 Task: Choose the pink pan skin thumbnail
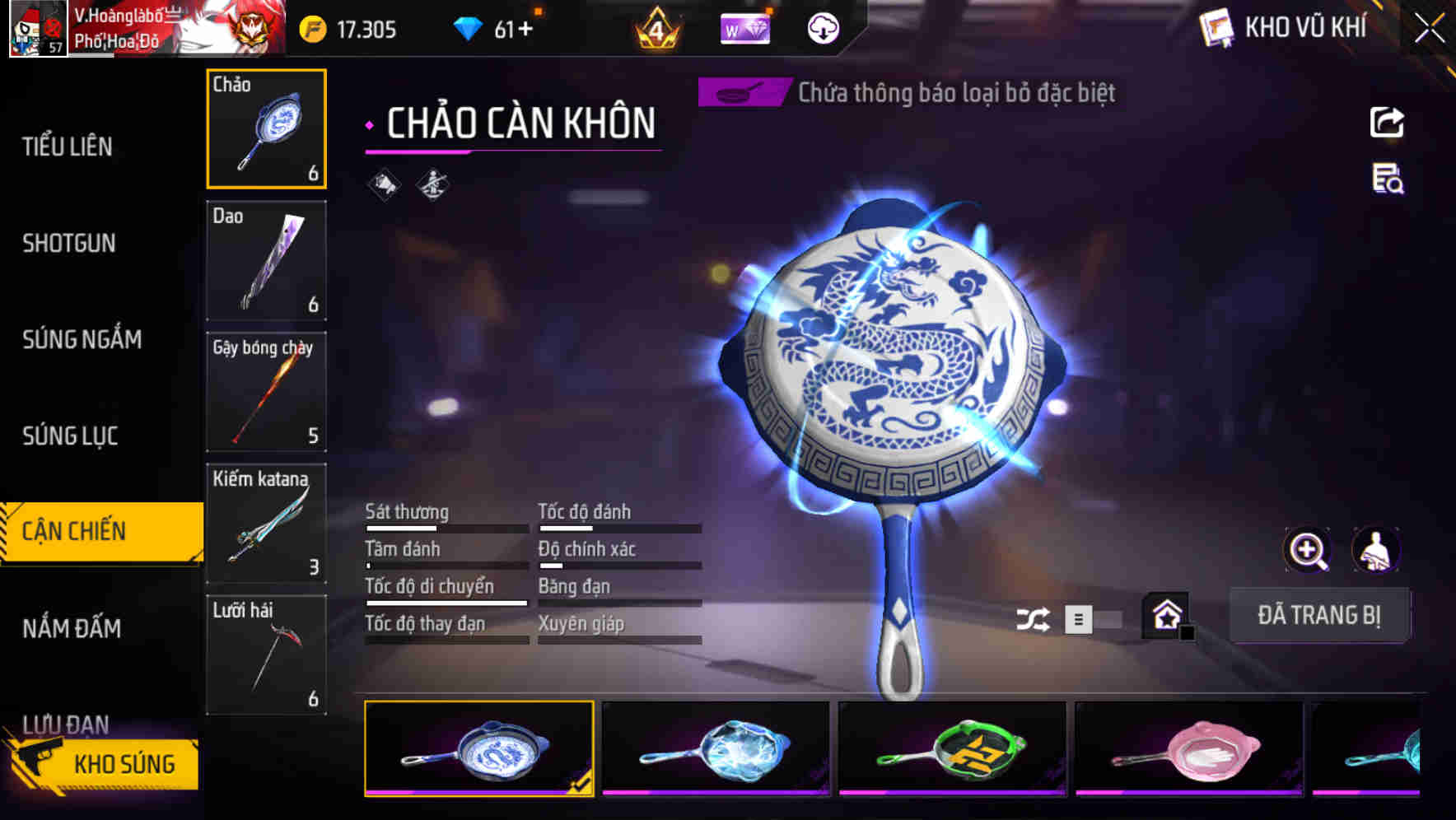[1189, 748]
